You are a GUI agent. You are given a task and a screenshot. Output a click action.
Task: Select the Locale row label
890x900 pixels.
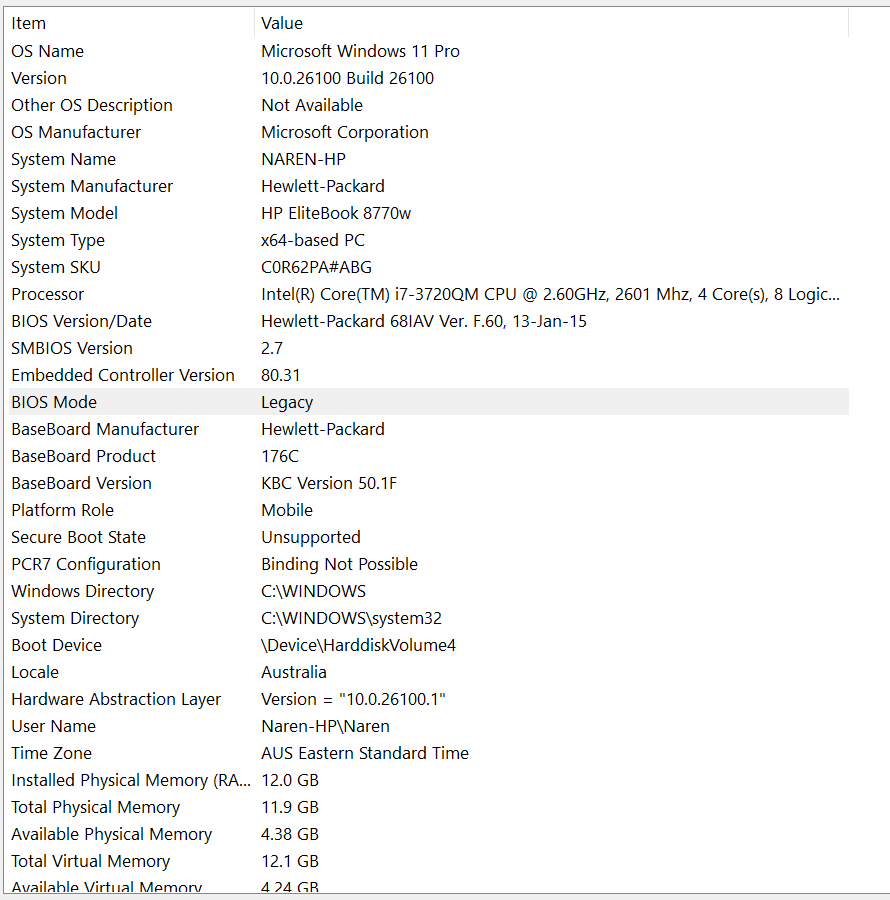click(x=35, y=672)
